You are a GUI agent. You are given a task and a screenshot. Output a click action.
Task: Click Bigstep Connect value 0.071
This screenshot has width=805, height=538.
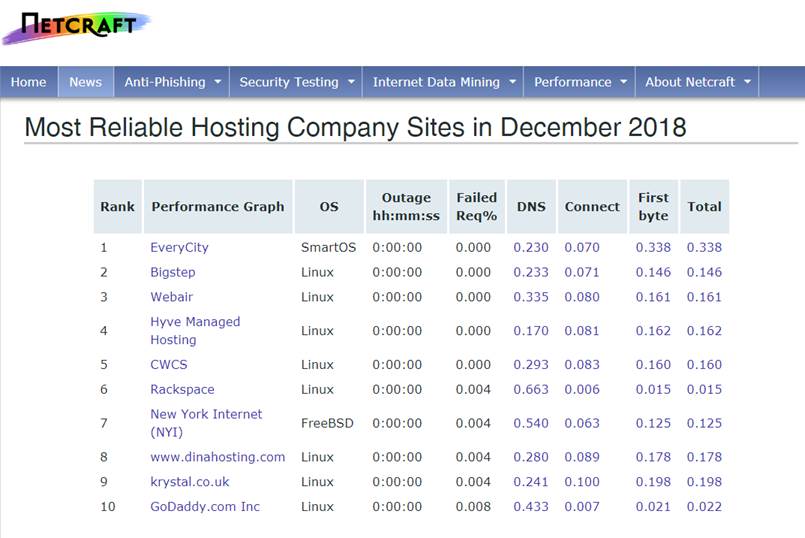coord(582,272)
